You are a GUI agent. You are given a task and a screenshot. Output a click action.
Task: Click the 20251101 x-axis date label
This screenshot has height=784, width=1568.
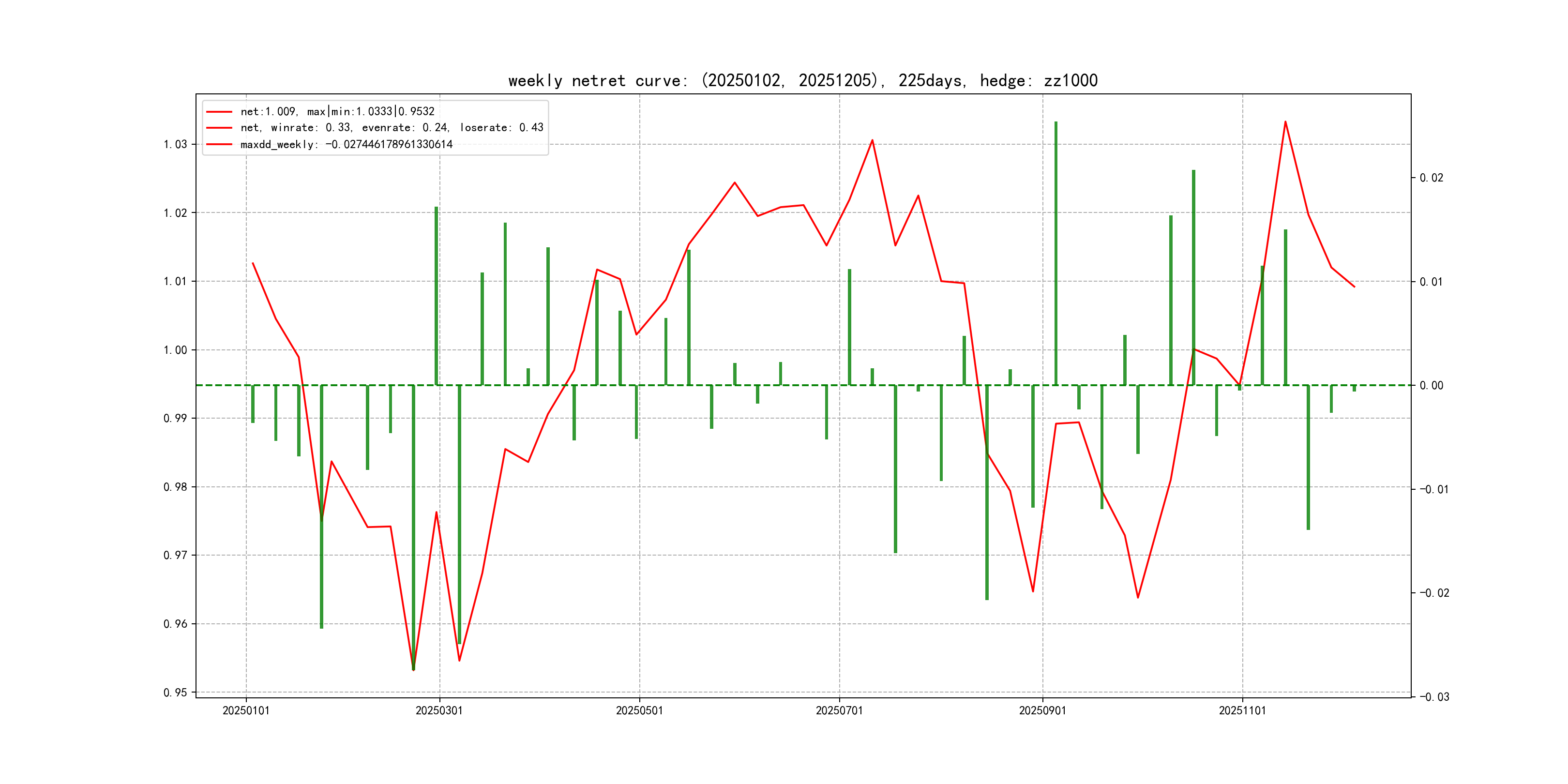point(1242,710)
